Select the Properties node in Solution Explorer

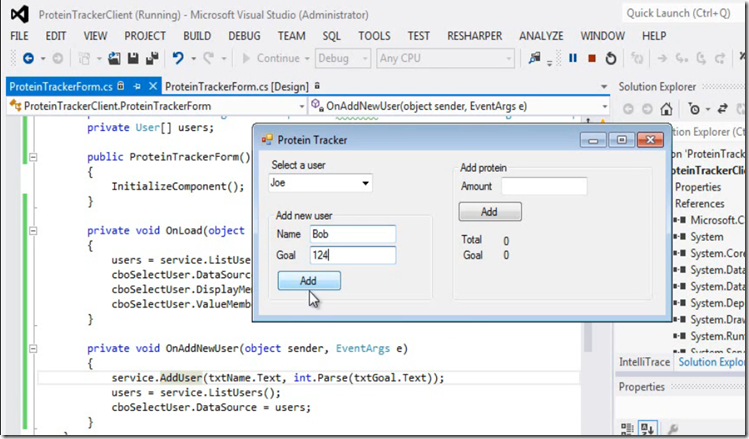698,187
